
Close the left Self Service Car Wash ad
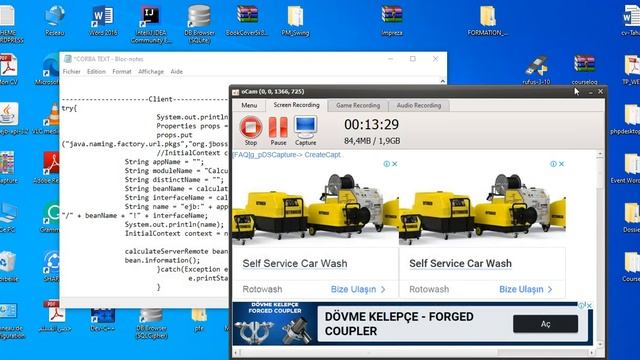point(395,164)
